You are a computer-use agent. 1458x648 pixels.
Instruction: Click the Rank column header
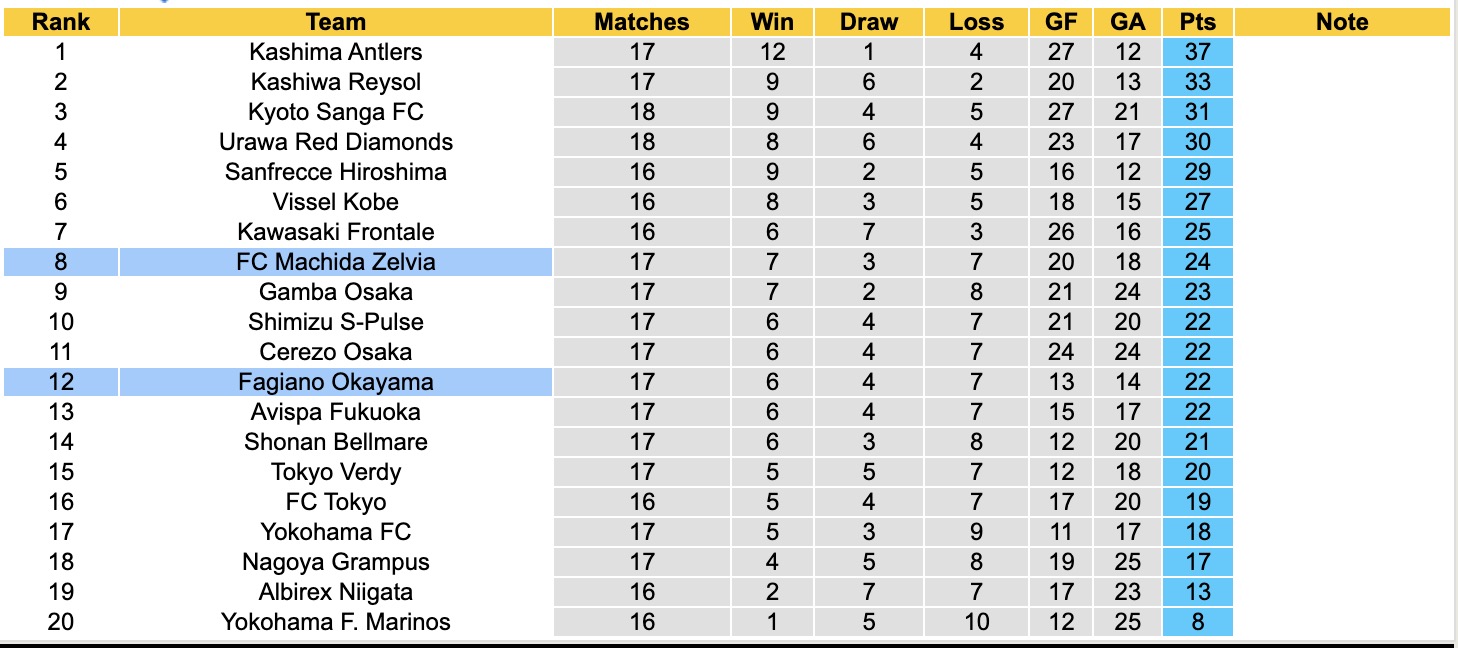click(61, 22)
